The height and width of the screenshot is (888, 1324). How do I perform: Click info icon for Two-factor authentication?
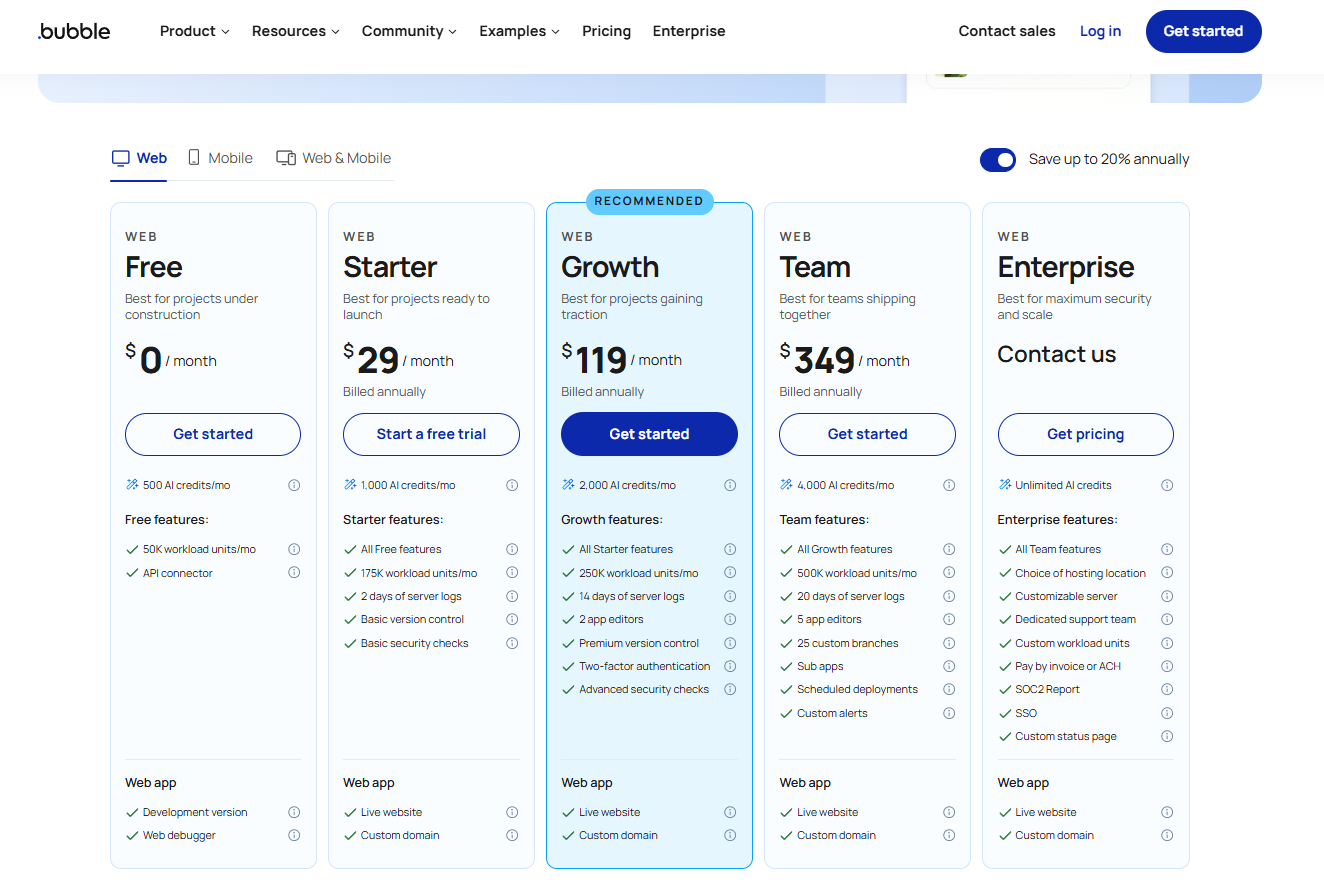pyautogui.click(x=730, y=666)
